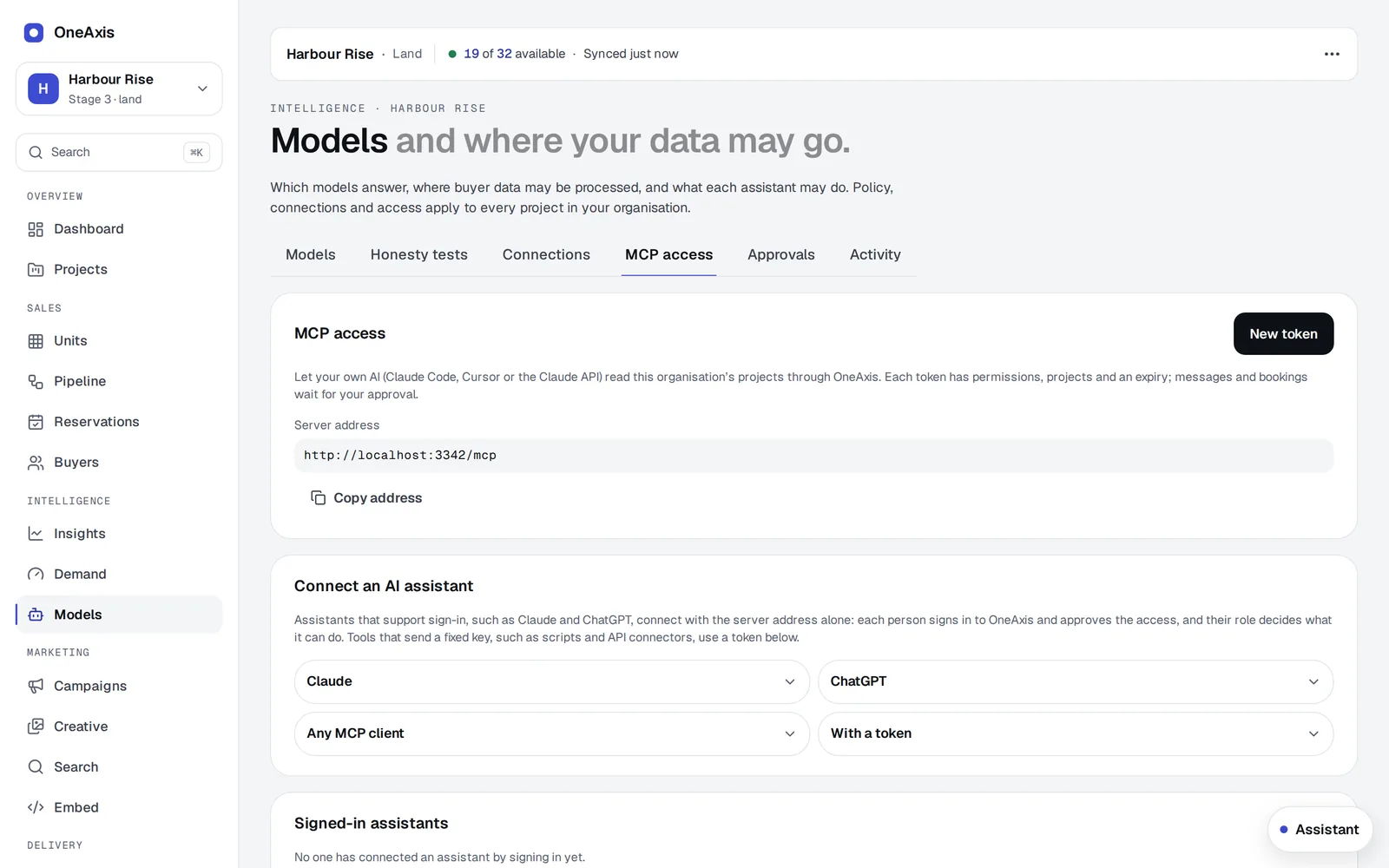Select the MCP access tab
This screenshot has height=868, width=1389.
click(668, 255)
